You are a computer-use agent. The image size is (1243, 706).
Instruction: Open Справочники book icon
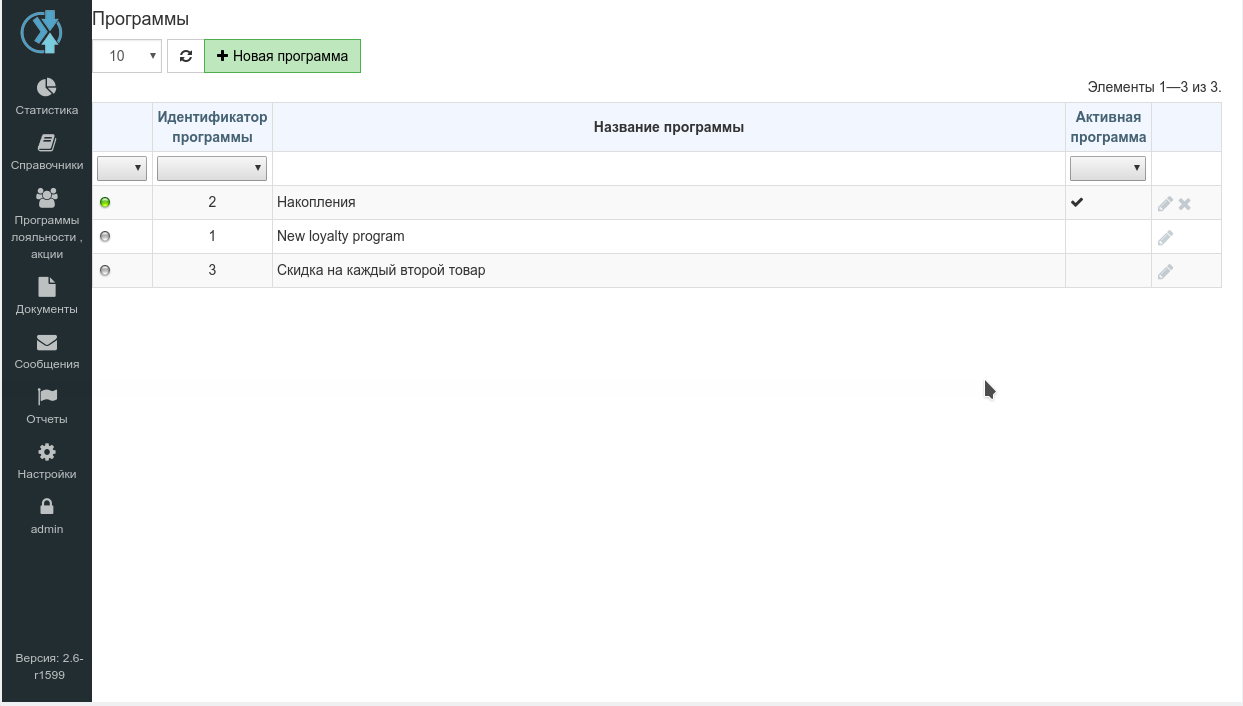click(x=46, y=143)
